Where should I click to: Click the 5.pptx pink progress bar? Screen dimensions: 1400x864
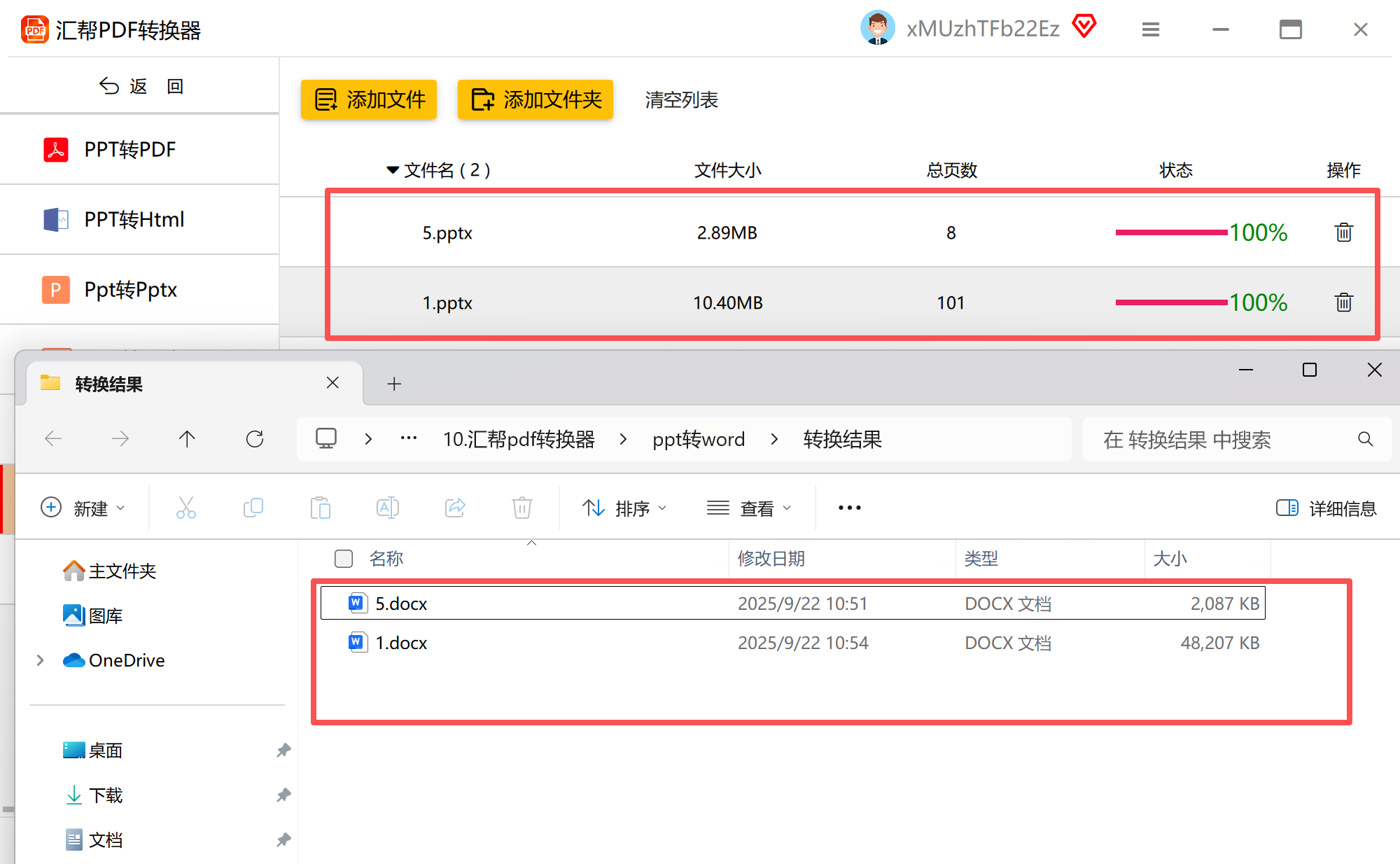(x=1170, y=232)
